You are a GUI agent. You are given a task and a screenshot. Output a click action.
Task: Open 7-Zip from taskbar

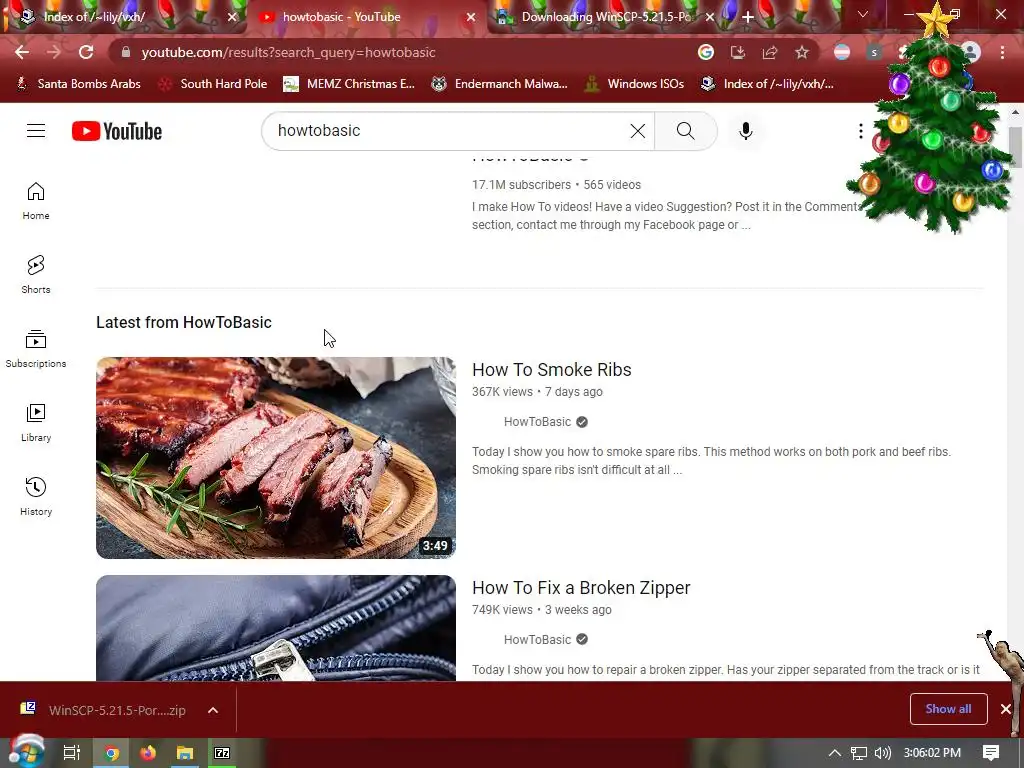(222, 753)
